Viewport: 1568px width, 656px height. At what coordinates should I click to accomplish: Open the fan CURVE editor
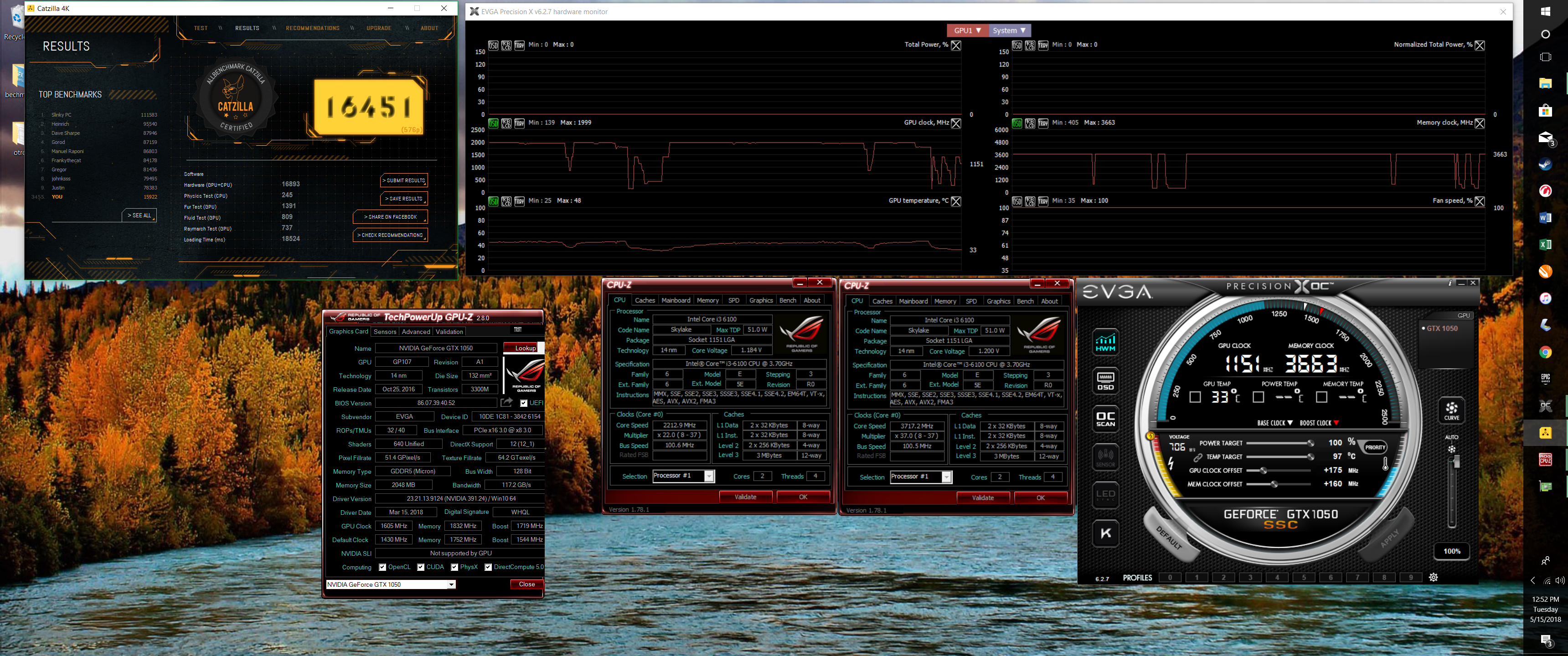[1452, 411]
